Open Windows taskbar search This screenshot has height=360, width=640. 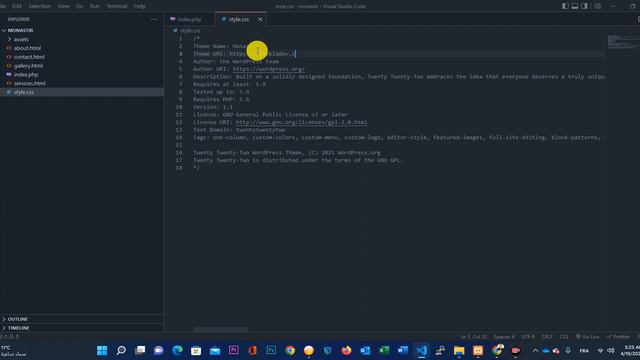pos(121,350)
